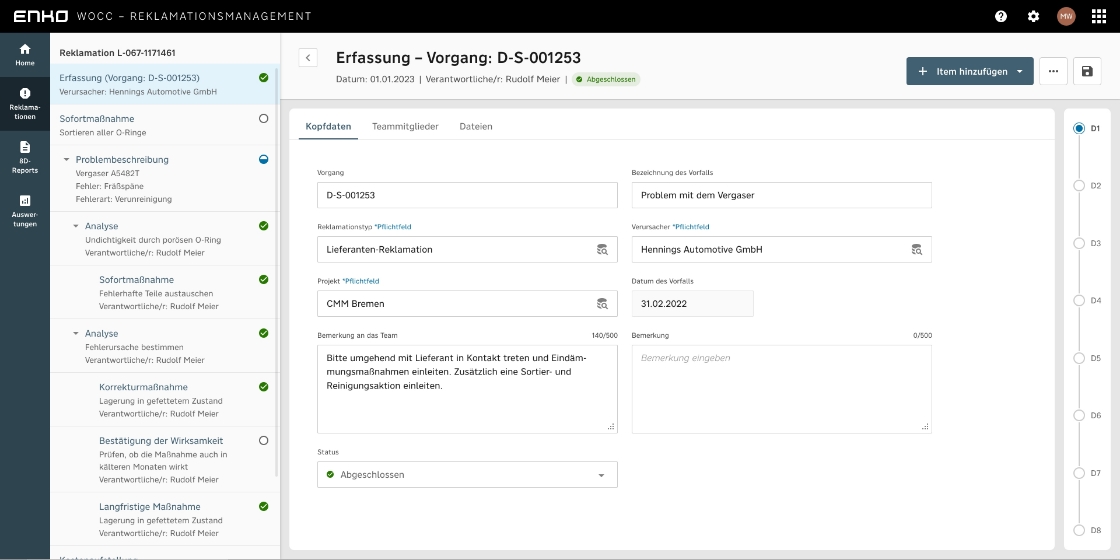Image resolution: width=1120 pixels, height=560 pixels.
Task: Toggle empty status circle of top Sofortmaßnahme
Action: [264, 119]
